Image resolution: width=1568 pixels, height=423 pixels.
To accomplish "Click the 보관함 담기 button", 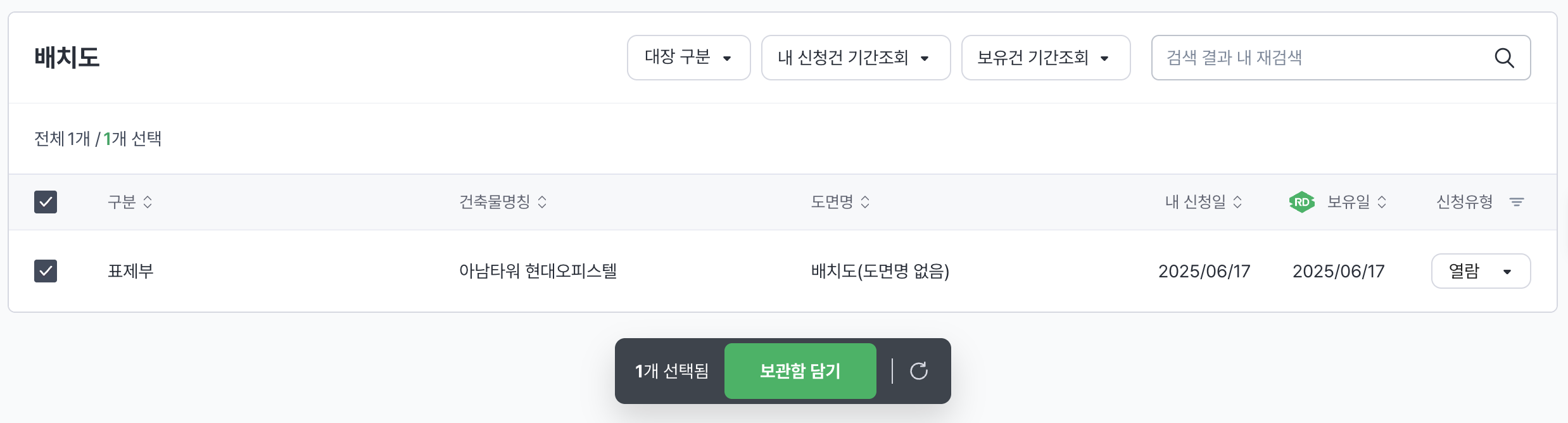I will click(x=800, y=371).
